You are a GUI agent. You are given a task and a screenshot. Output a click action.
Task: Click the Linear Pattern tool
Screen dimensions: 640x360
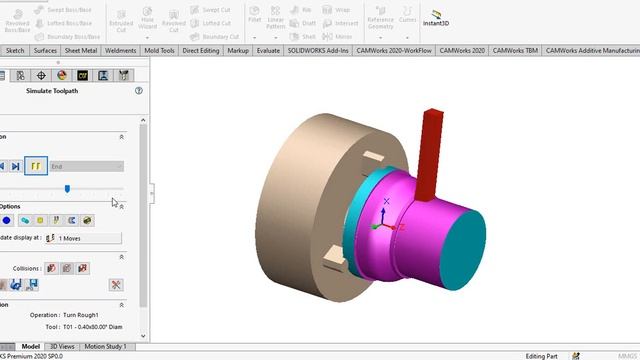tap(276, 18)
